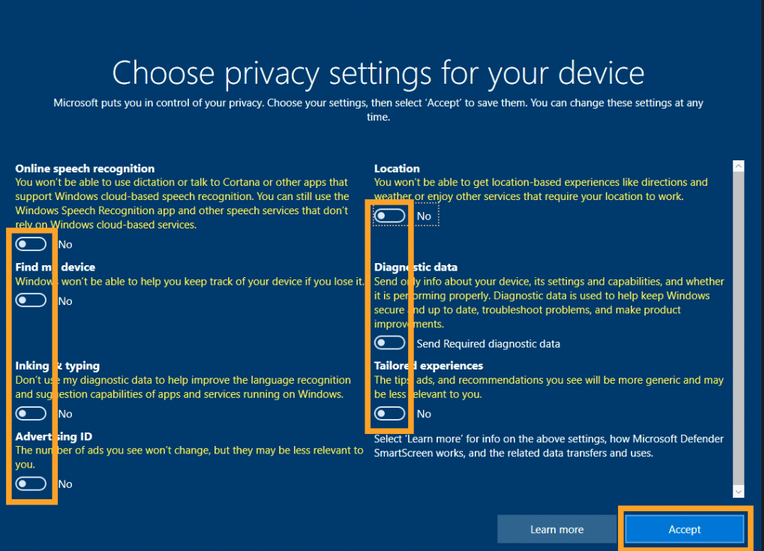Click the 'Send Required diagnostic data' label

(488, 344)
